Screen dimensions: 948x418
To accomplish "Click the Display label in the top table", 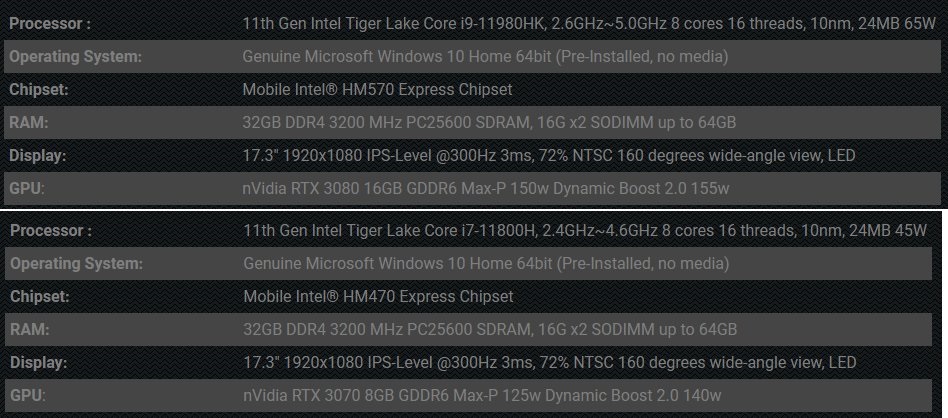I will coord(37,155).
